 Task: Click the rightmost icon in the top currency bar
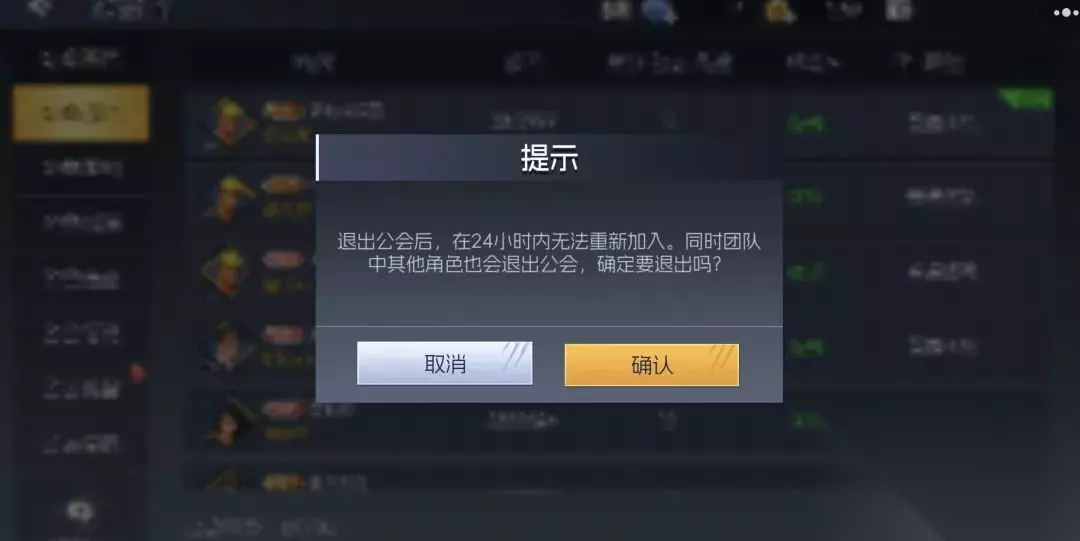pos(899,10)
